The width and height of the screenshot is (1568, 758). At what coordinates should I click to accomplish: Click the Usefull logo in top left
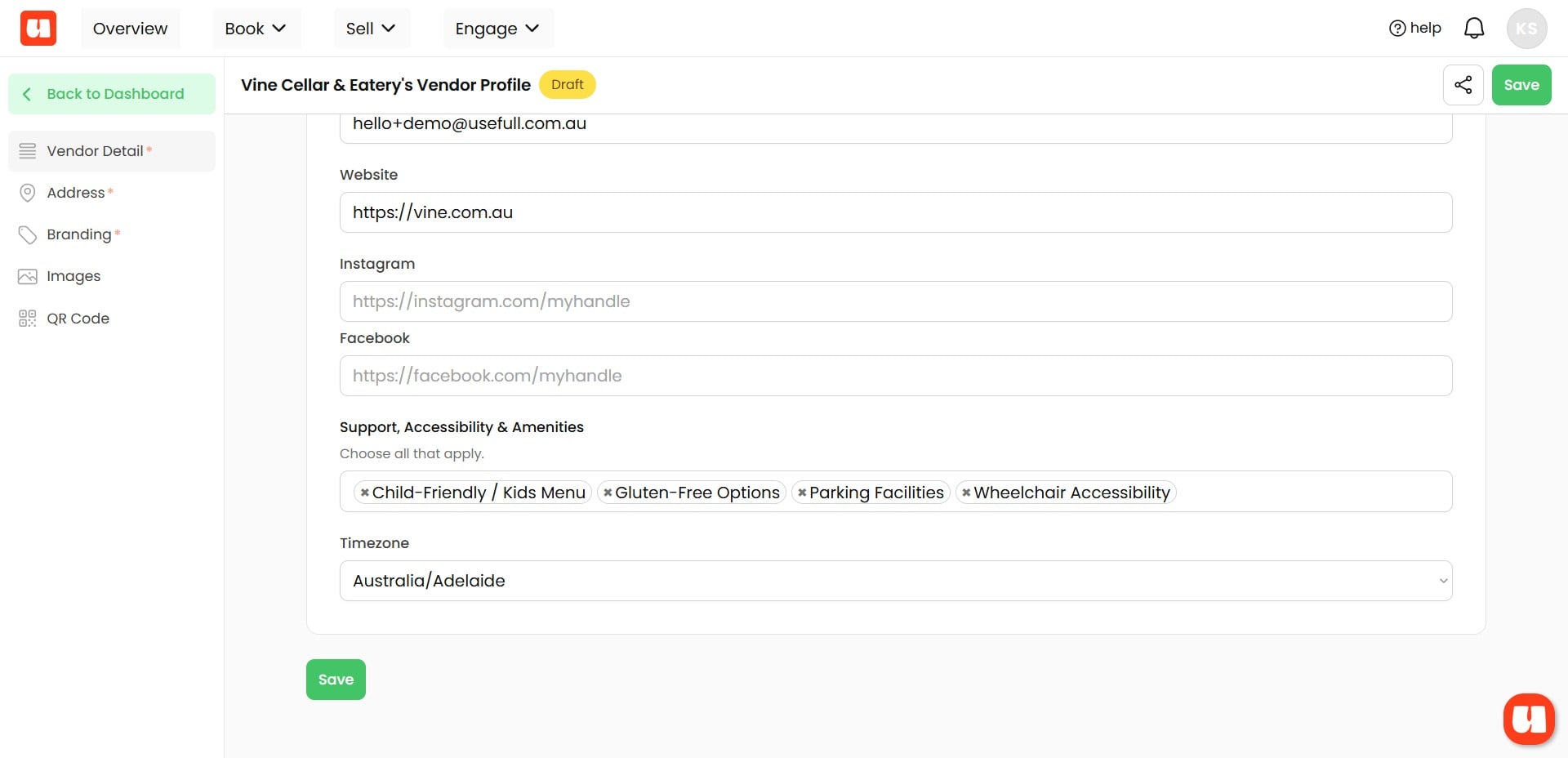click(38, 29)
